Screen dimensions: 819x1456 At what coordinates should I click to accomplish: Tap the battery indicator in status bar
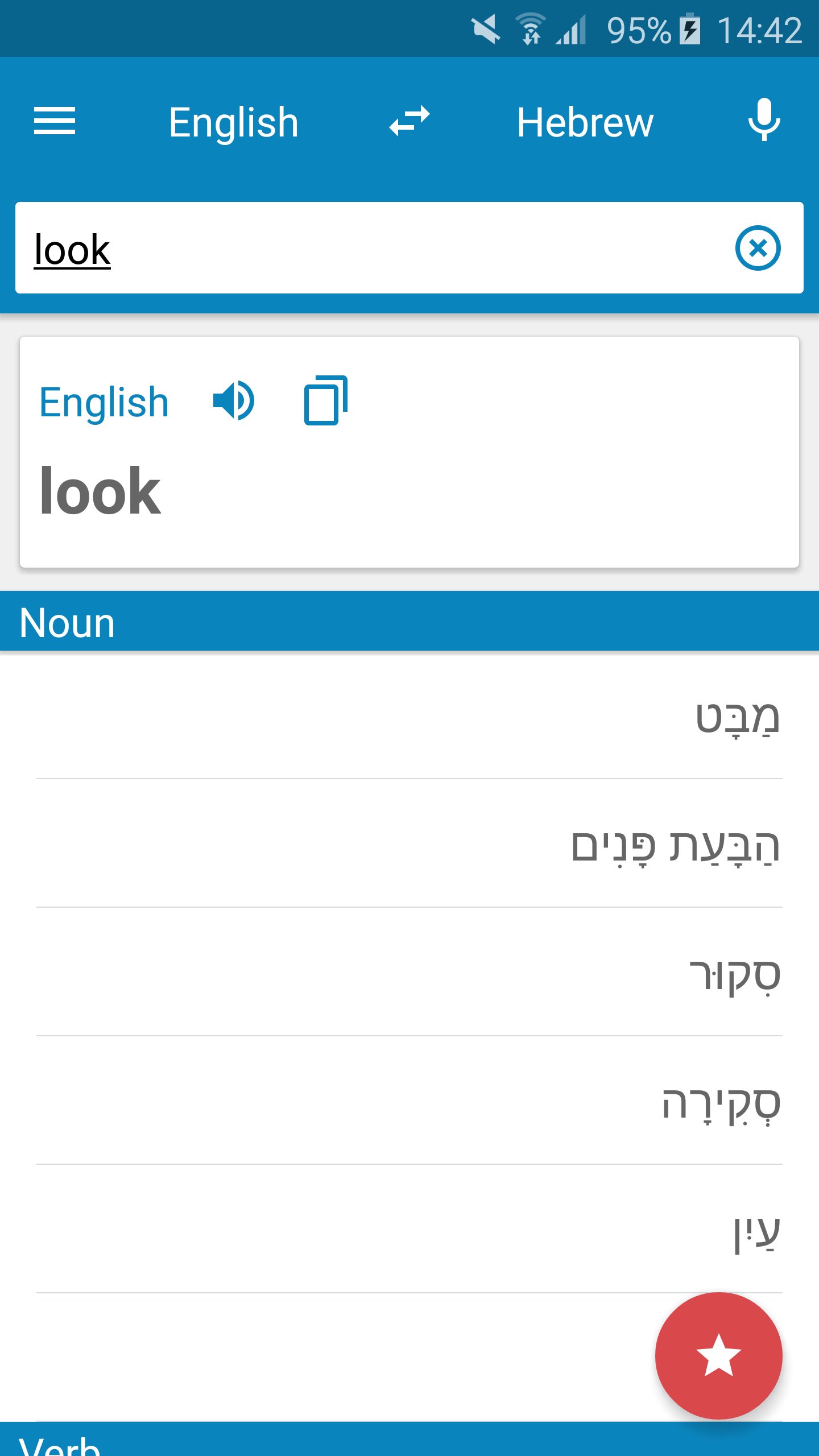tap(690, 30)
